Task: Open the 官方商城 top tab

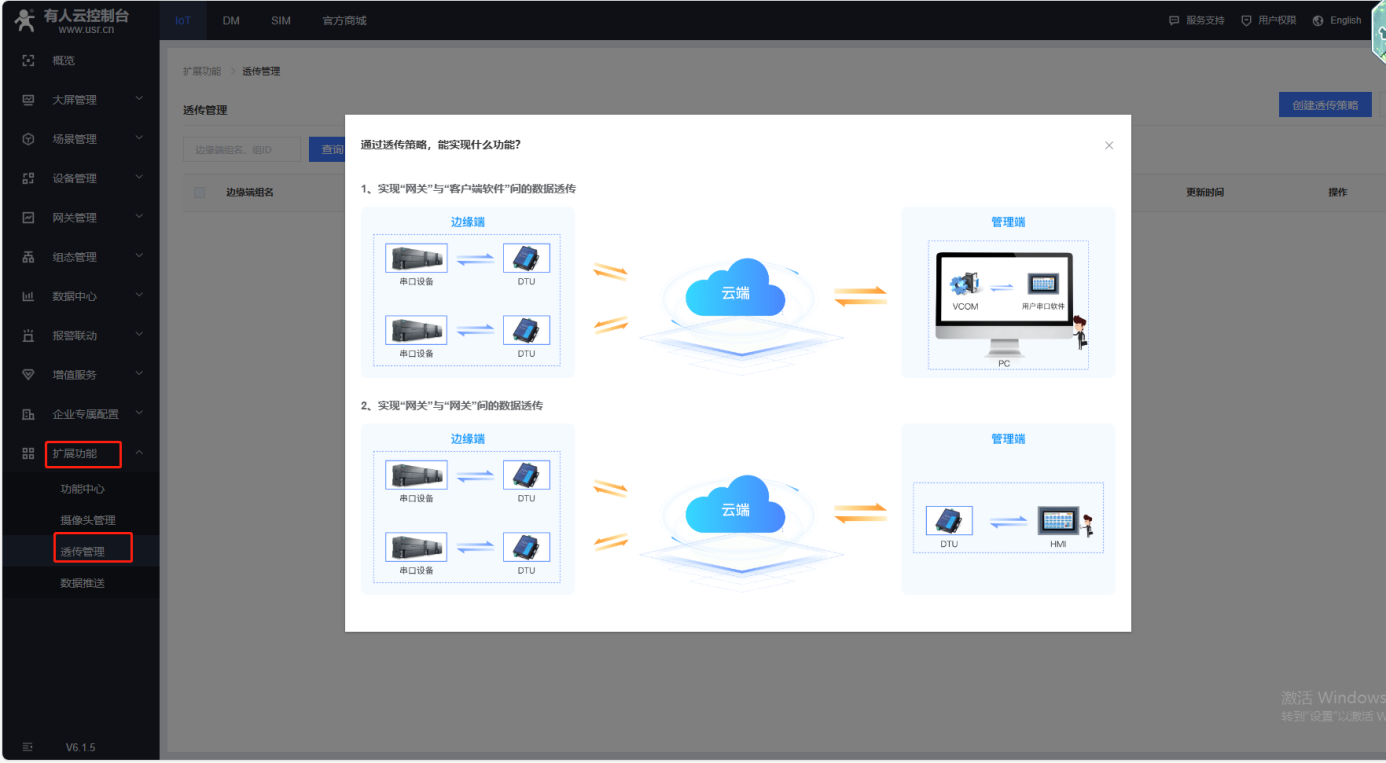Action: click(344, 21)
